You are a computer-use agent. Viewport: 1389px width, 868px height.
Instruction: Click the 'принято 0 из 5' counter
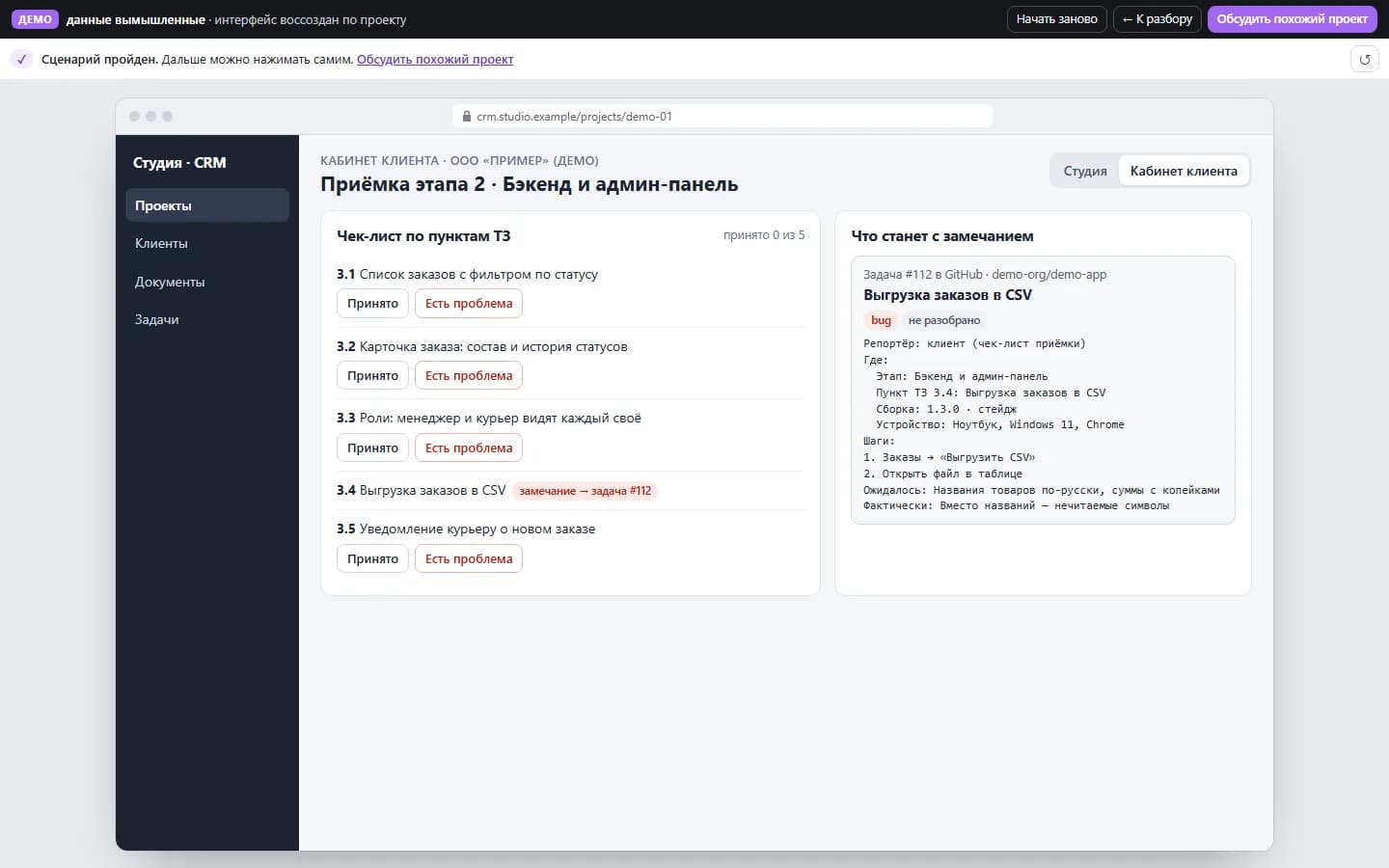coord(764,235)
